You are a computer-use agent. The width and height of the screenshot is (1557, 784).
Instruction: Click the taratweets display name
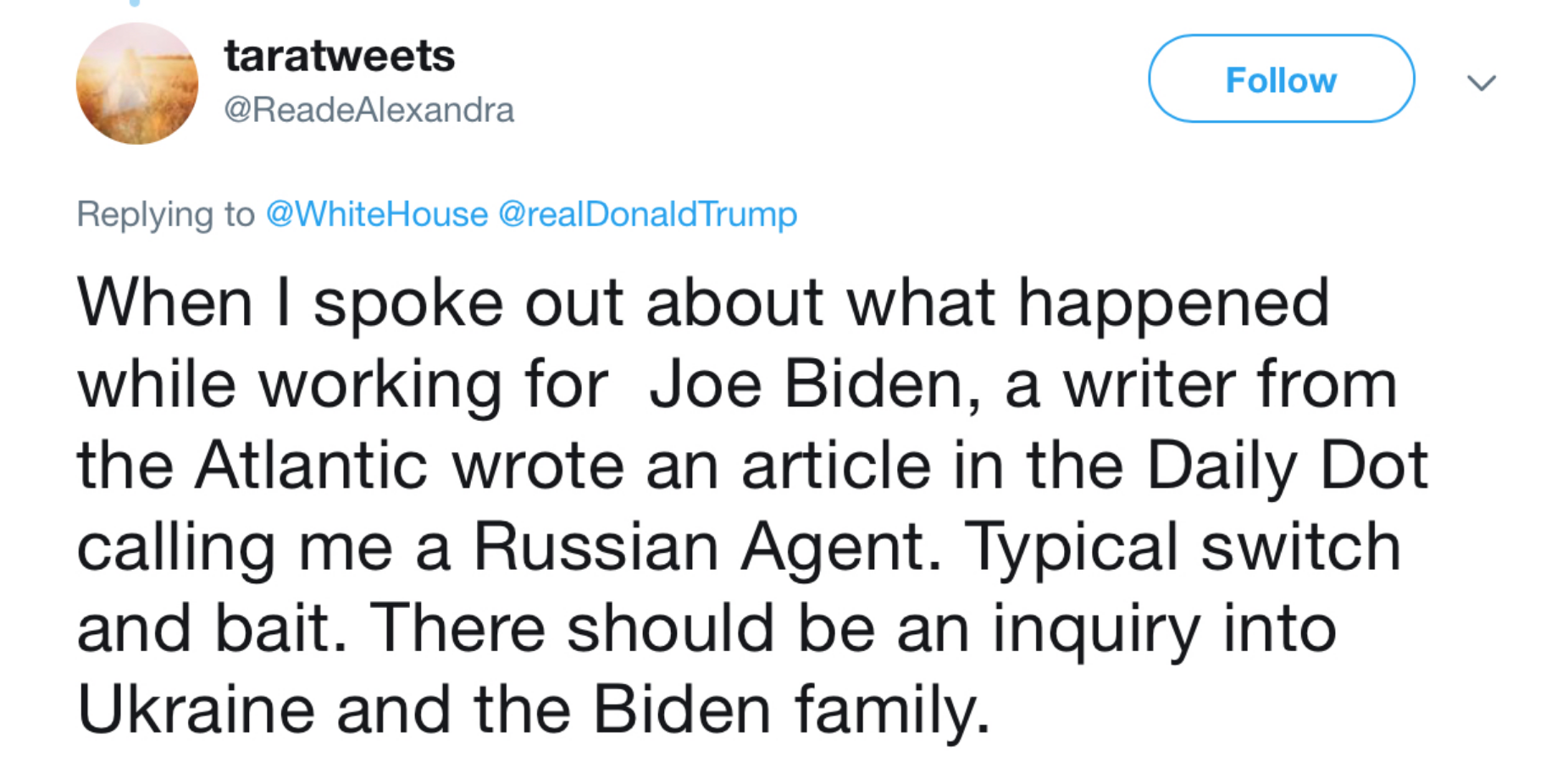(x=339, y=56)
